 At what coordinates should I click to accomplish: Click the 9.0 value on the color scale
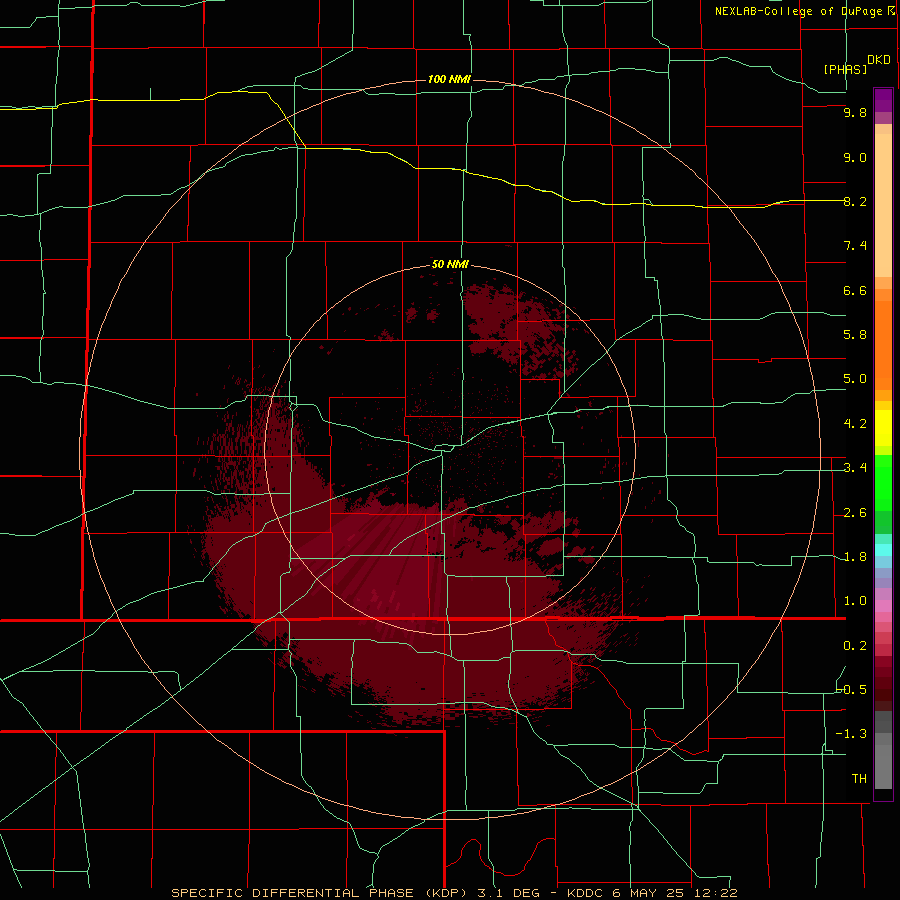[855, 157]
